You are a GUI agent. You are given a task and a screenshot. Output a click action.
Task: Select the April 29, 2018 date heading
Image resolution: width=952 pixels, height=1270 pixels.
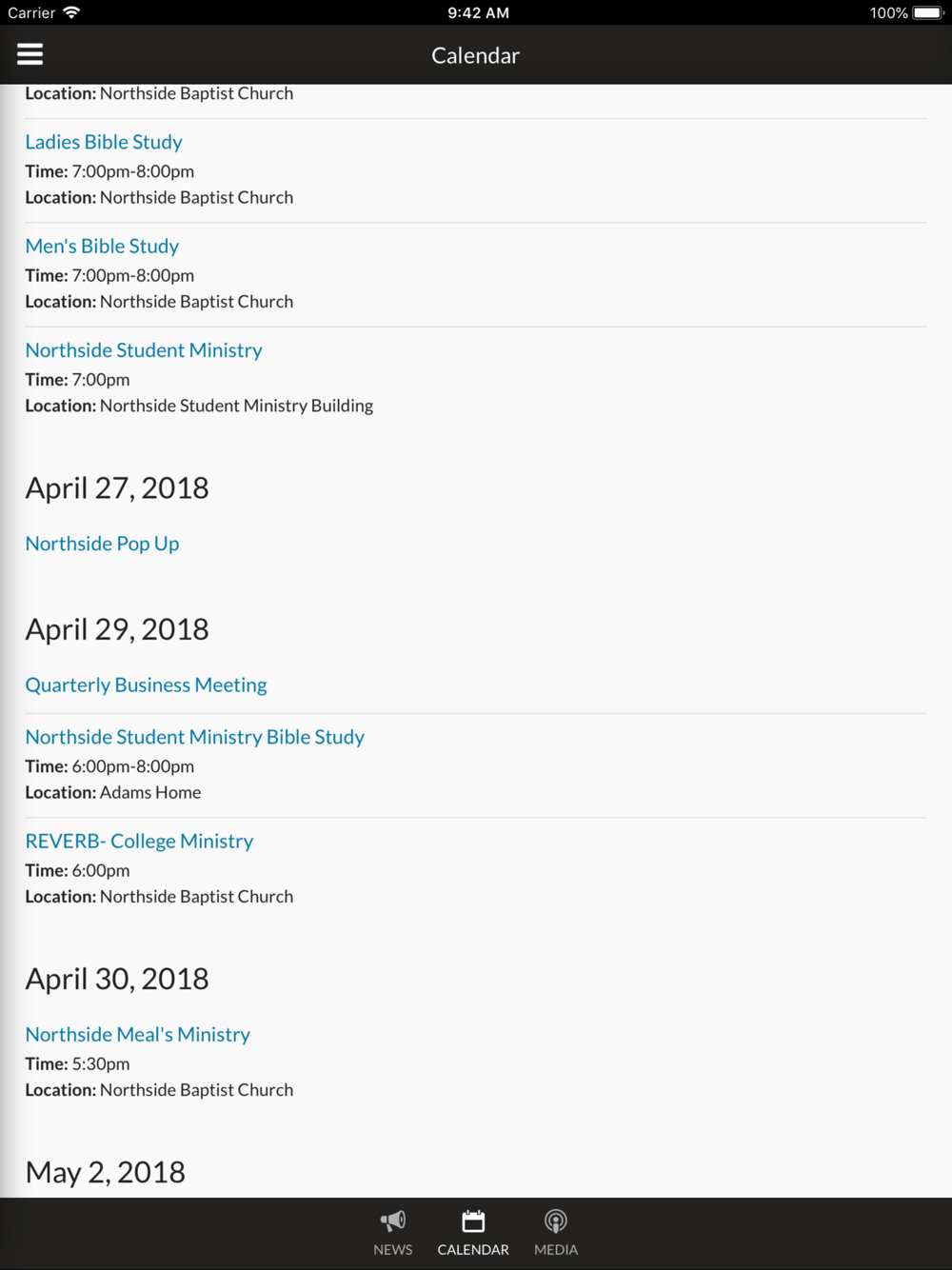[x=117, y=629]
